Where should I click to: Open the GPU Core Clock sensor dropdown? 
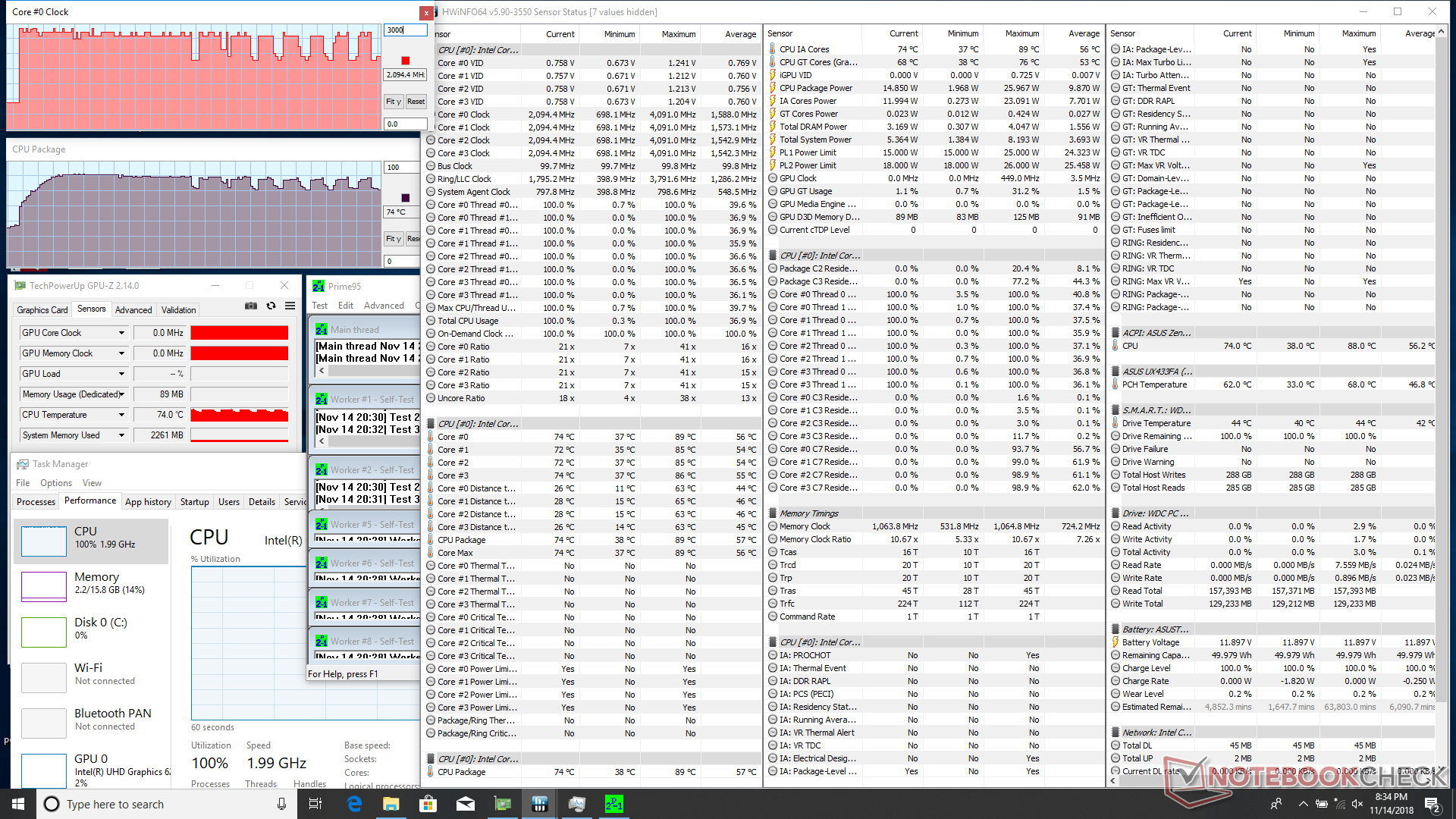pos(121,333)
